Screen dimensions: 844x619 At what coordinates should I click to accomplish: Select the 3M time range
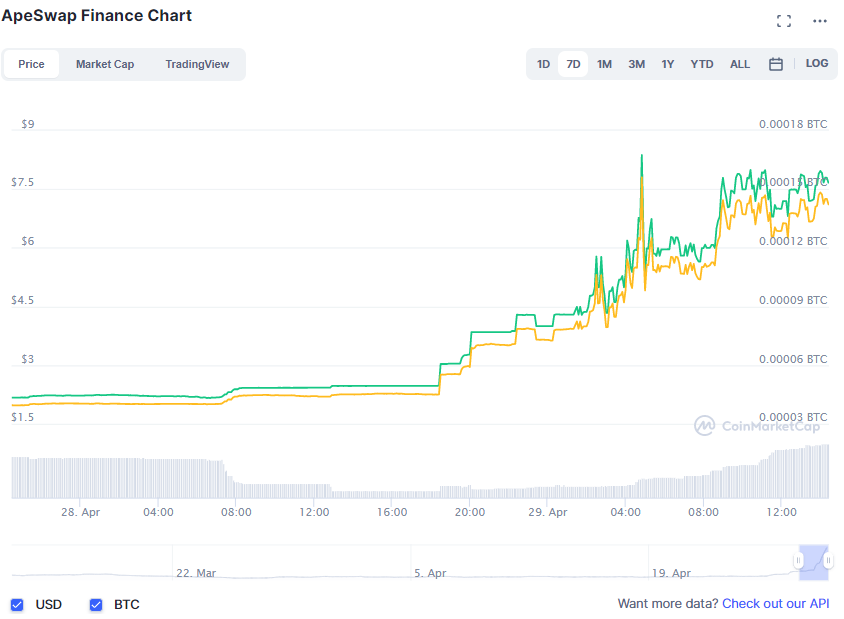tap(636, 64)
